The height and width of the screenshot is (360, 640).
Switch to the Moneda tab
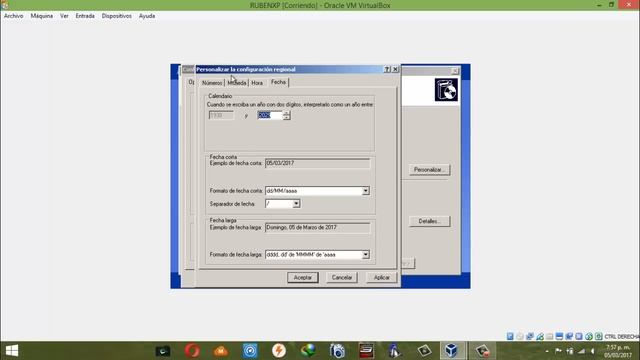click(x=237, y=83)
